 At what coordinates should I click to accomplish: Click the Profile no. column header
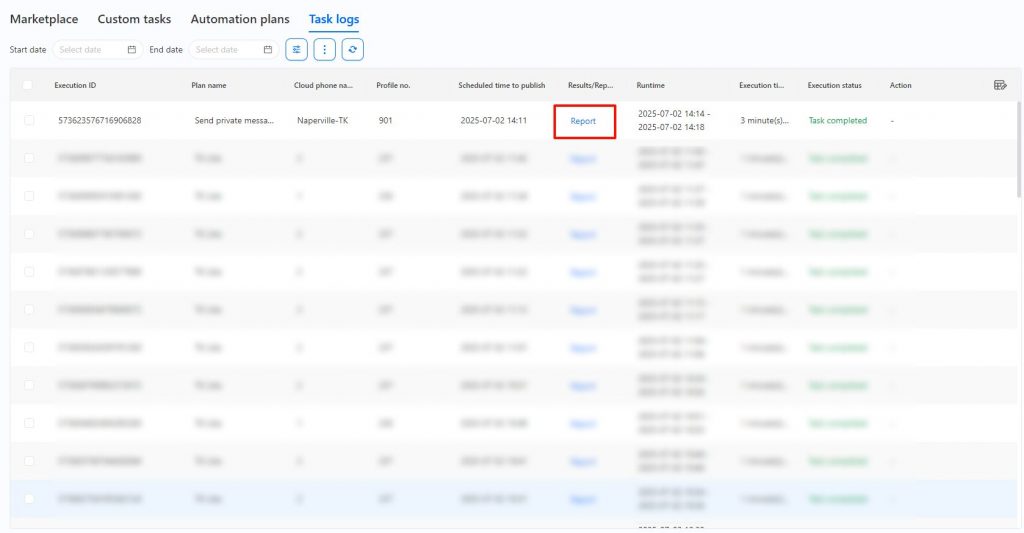[x=393, y=85]
